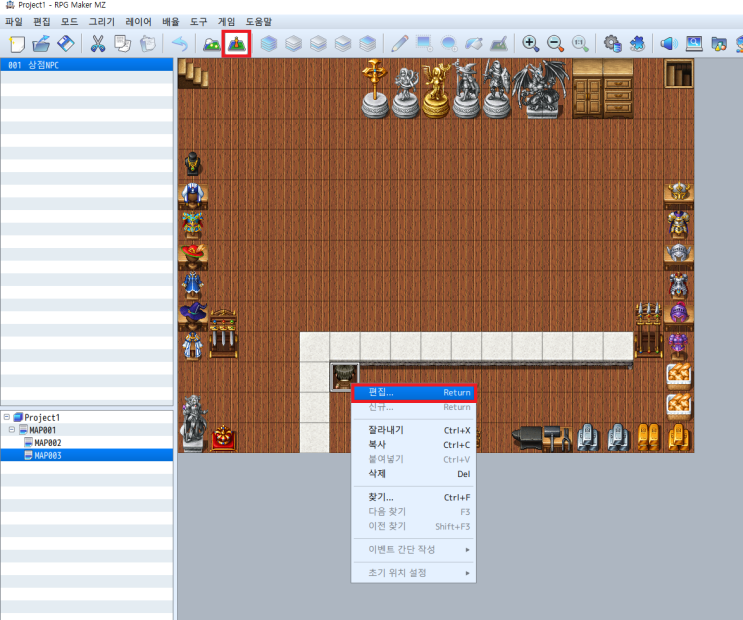
Task: Open the Event Searcher monitor icon
Action: coord(694,44)
